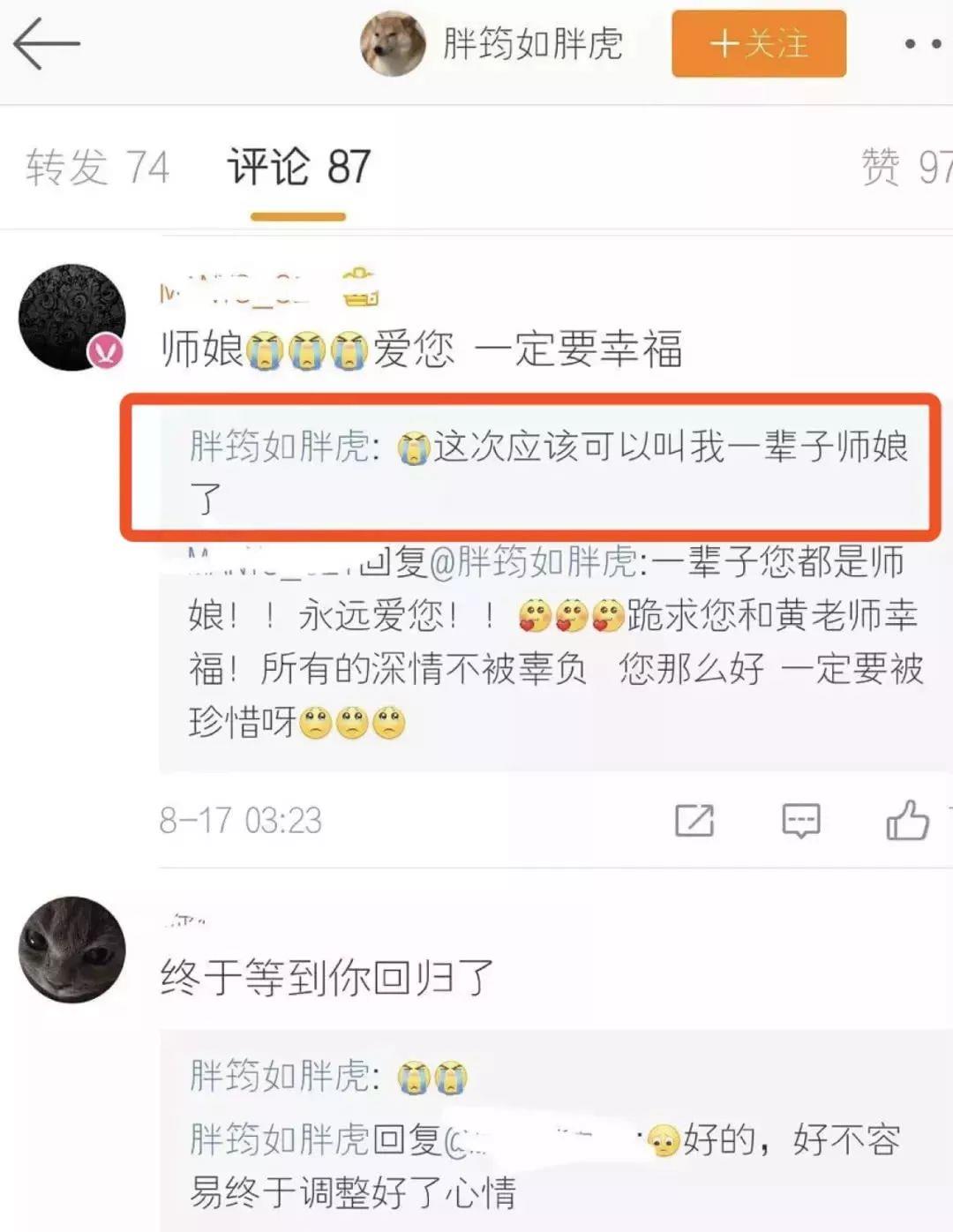The width and height of the screenshot is (953, 1232).
Task: Tap the crown membership icon beside username
Action: (x=361, y=287)
